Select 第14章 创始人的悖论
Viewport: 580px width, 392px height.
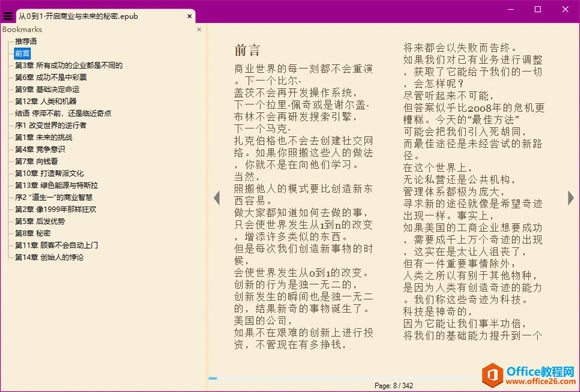(49, 257)
